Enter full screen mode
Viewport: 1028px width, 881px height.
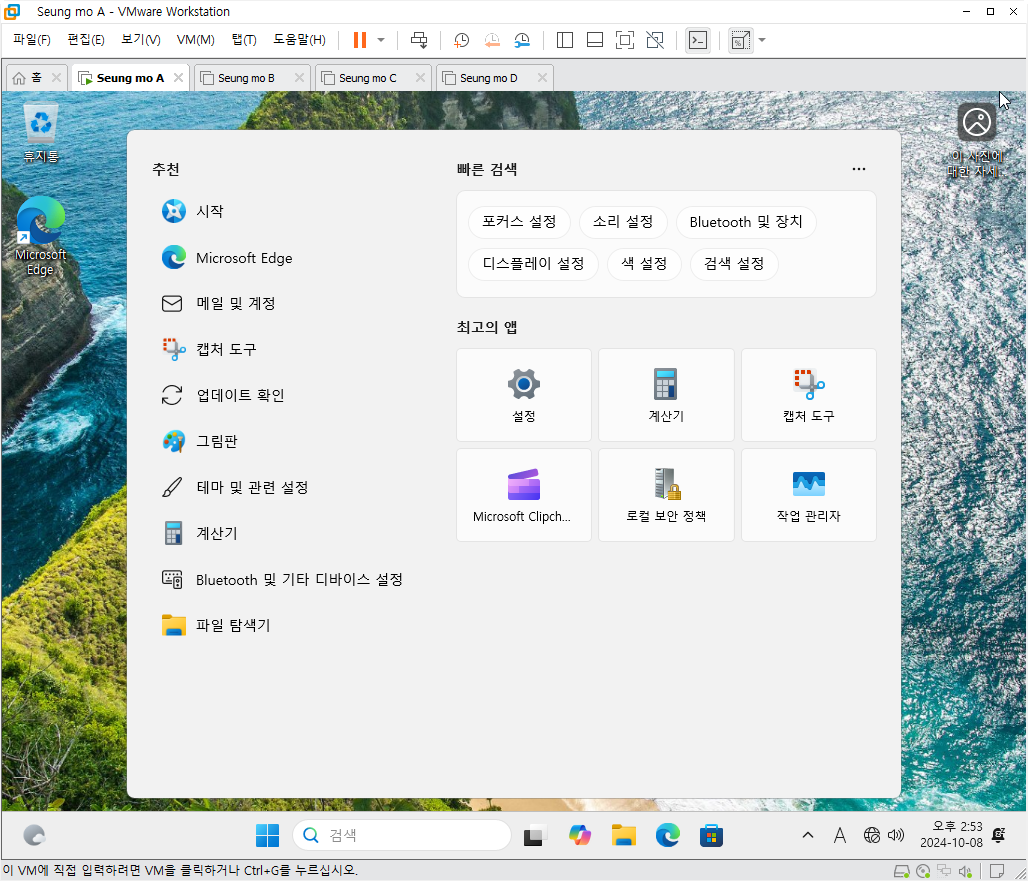[x=625, y=40]
